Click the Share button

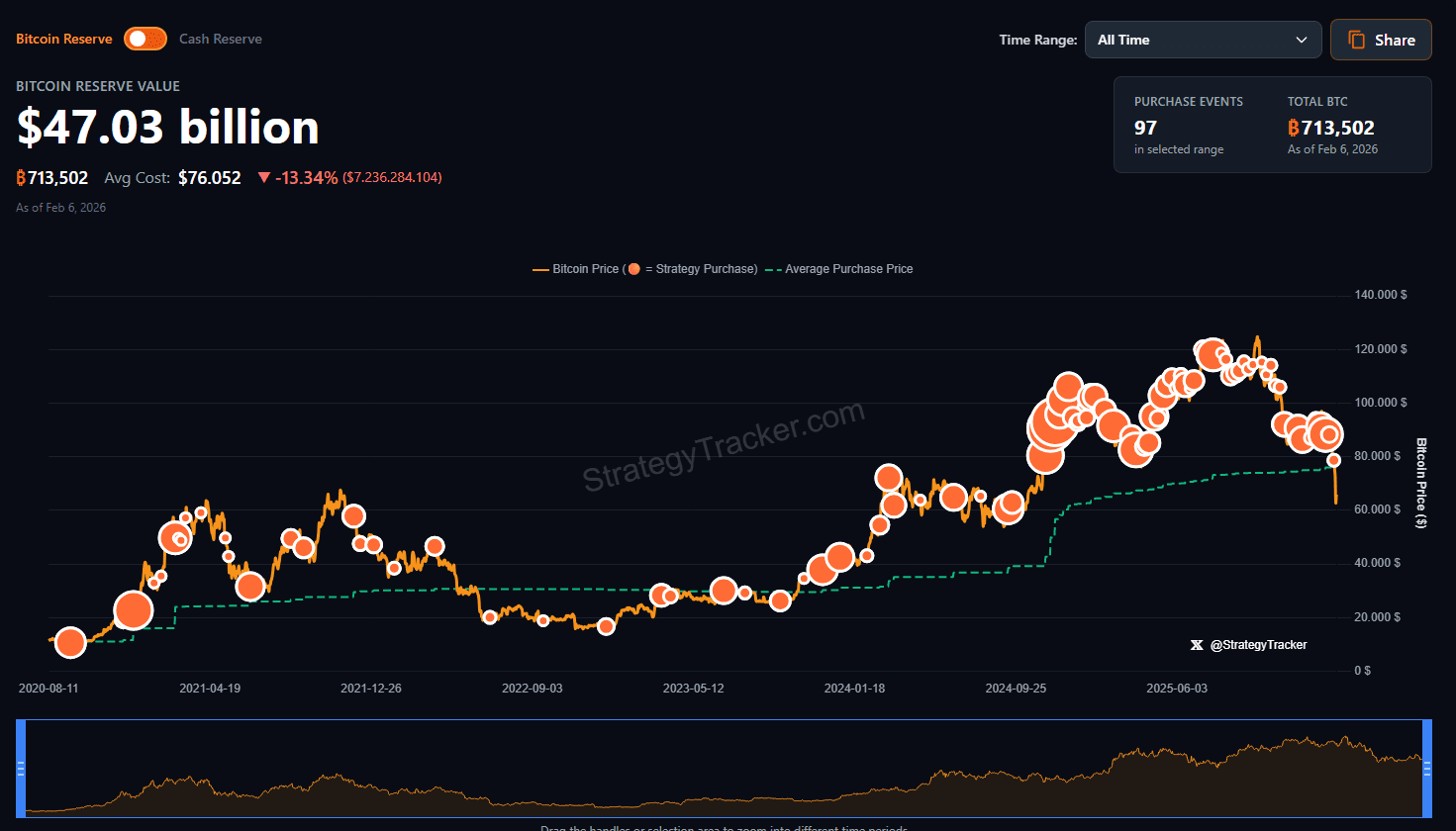(1381, 40)
